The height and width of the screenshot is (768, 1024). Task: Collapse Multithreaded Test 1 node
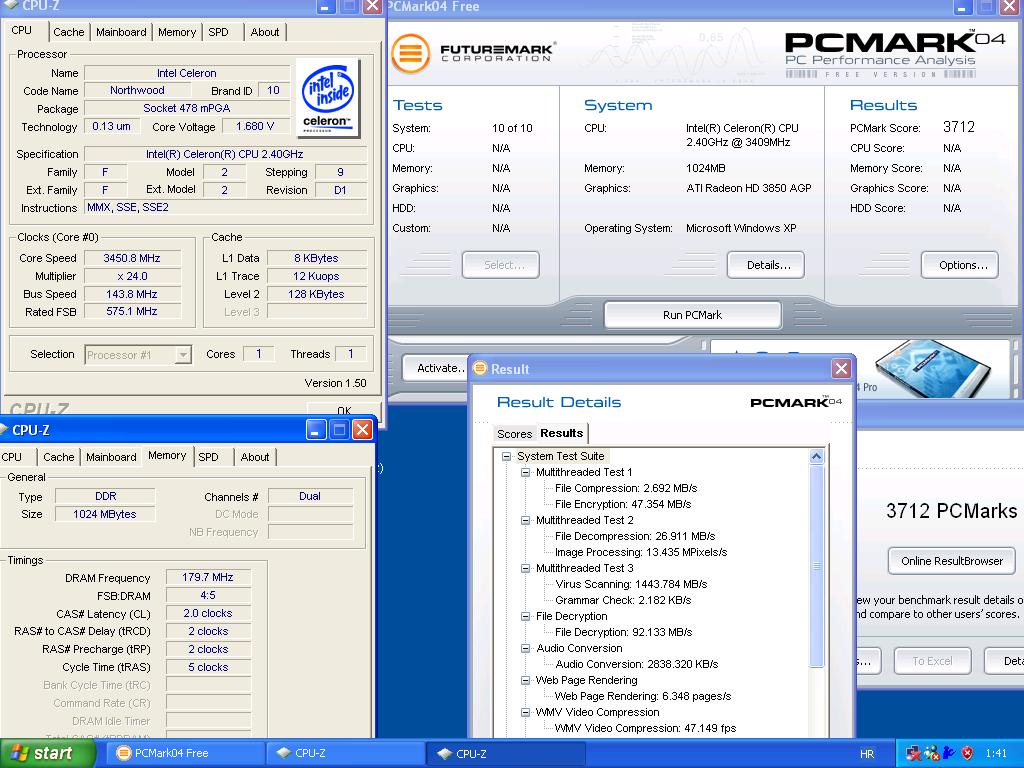(525, 472)
